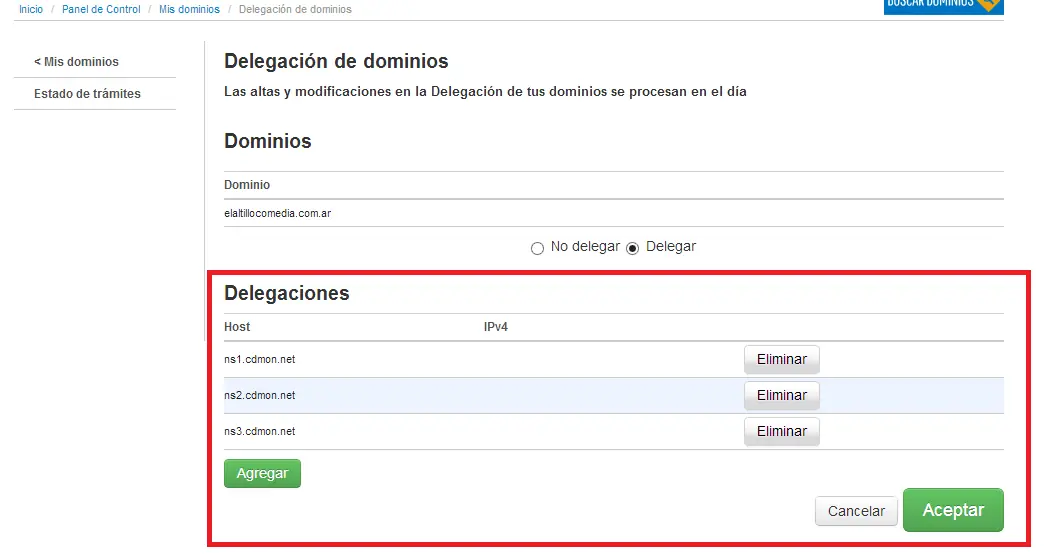
Task: Select the domain text elaltillocomedia.com.ar
Action: click(278, 213)
